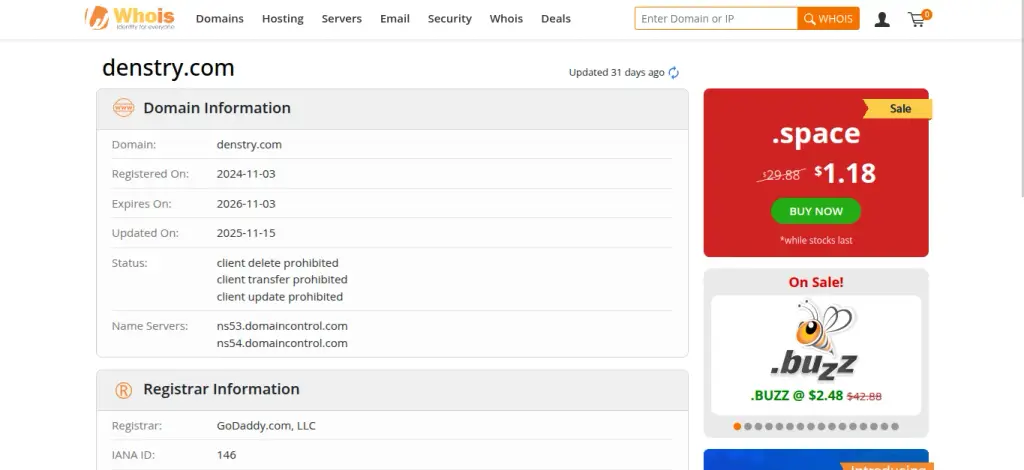
Task: Click the registered R icon in Registrar Information
Action: (x=123, y=390)
